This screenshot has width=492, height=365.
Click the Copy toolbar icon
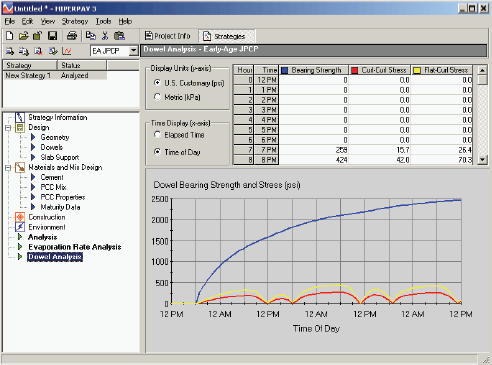coord(91,36)
